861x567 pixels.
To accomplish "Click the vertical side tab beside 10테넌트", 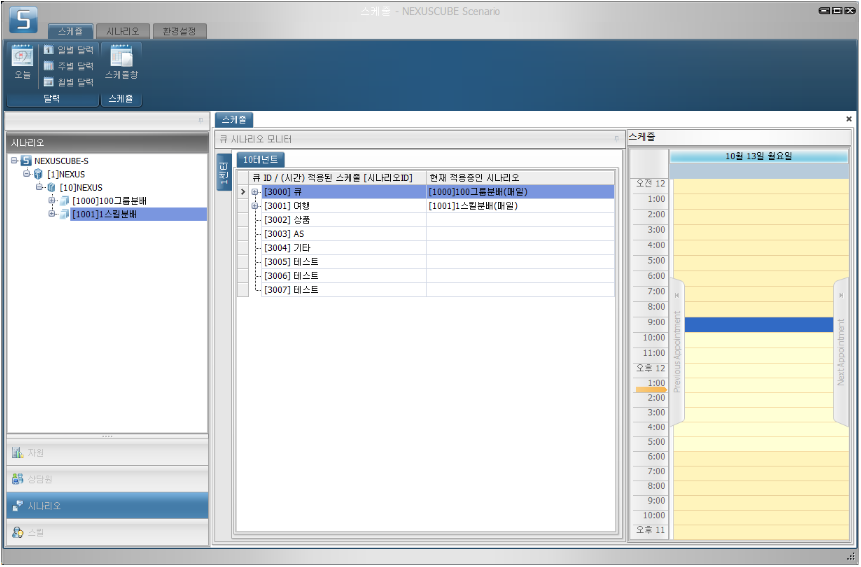I will tap(223, 172).
